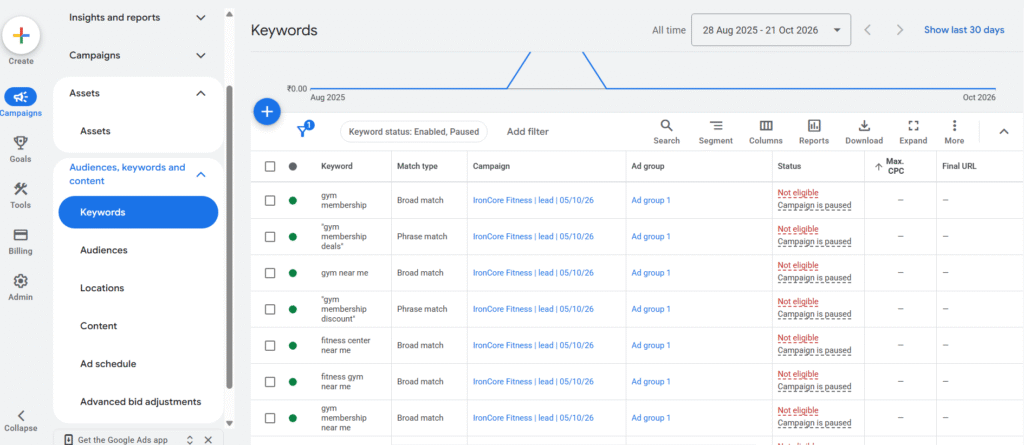Image resolution: width=1024 pixels, height=445 pixels.
Task: Click the status dot column header
Action: pyautogui.click(x=293, y=167)
